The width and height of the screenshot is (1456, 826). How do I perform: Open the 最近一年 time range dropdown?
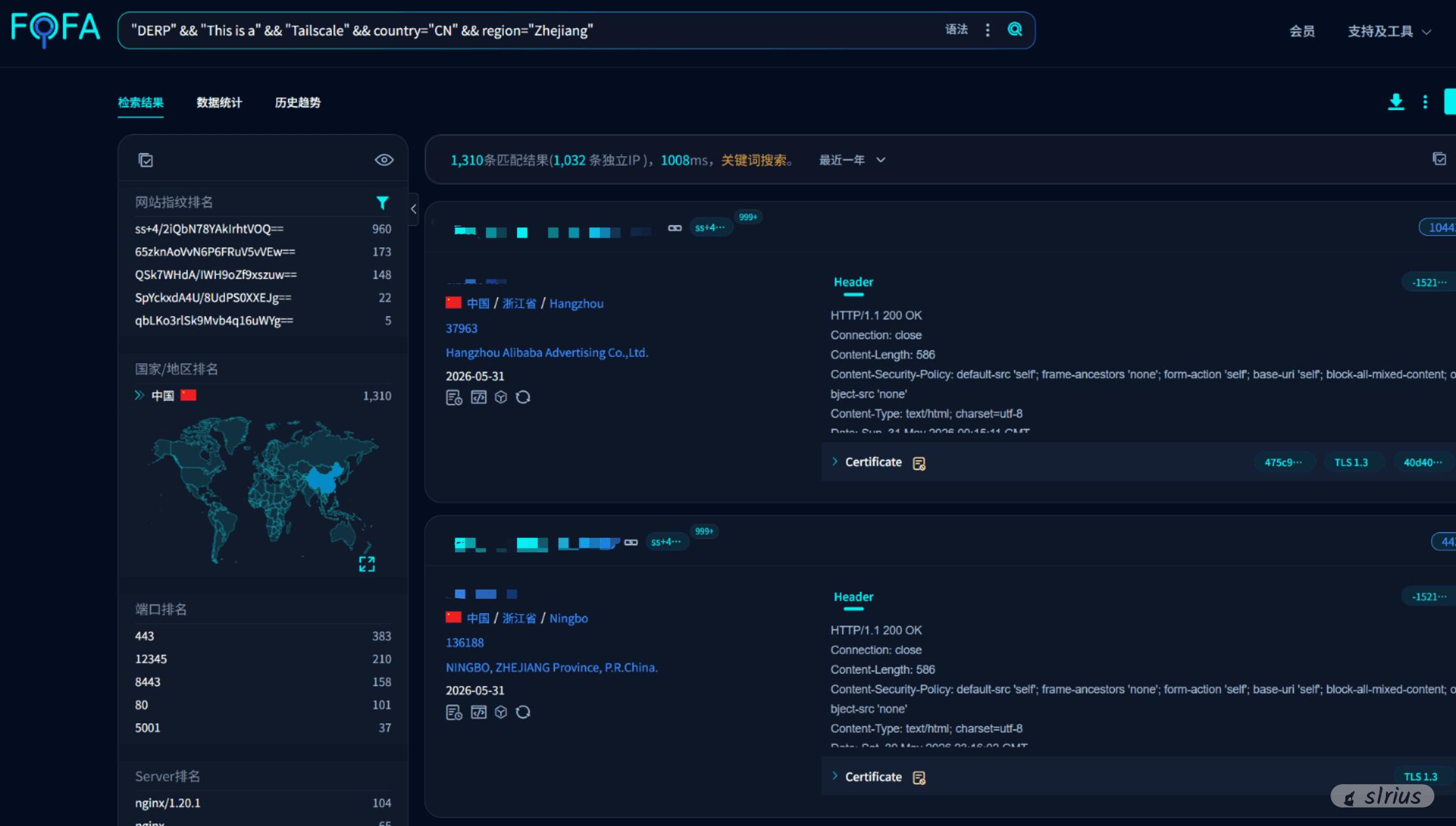pos(852,160)
